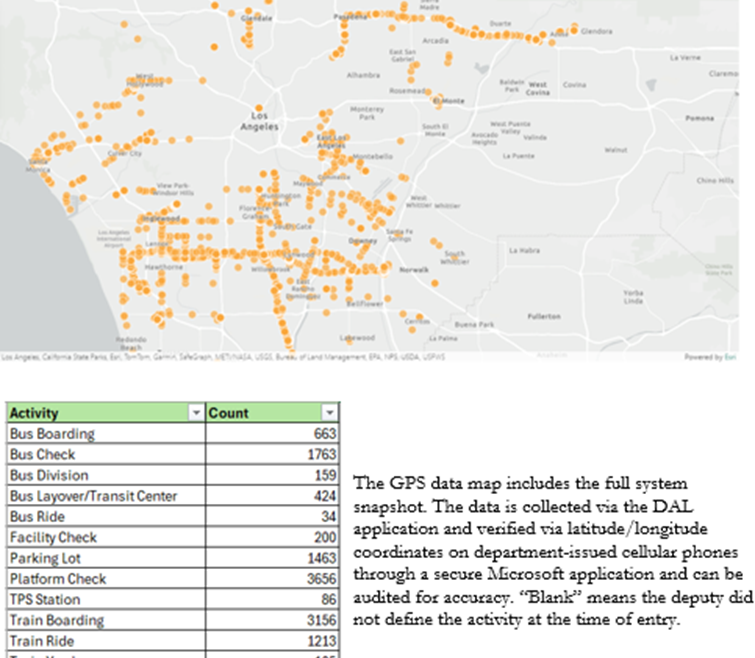This screenshot has height=658, width=755.
Task: Click the Los Angeles city label on map
Action: pos(259,121)
